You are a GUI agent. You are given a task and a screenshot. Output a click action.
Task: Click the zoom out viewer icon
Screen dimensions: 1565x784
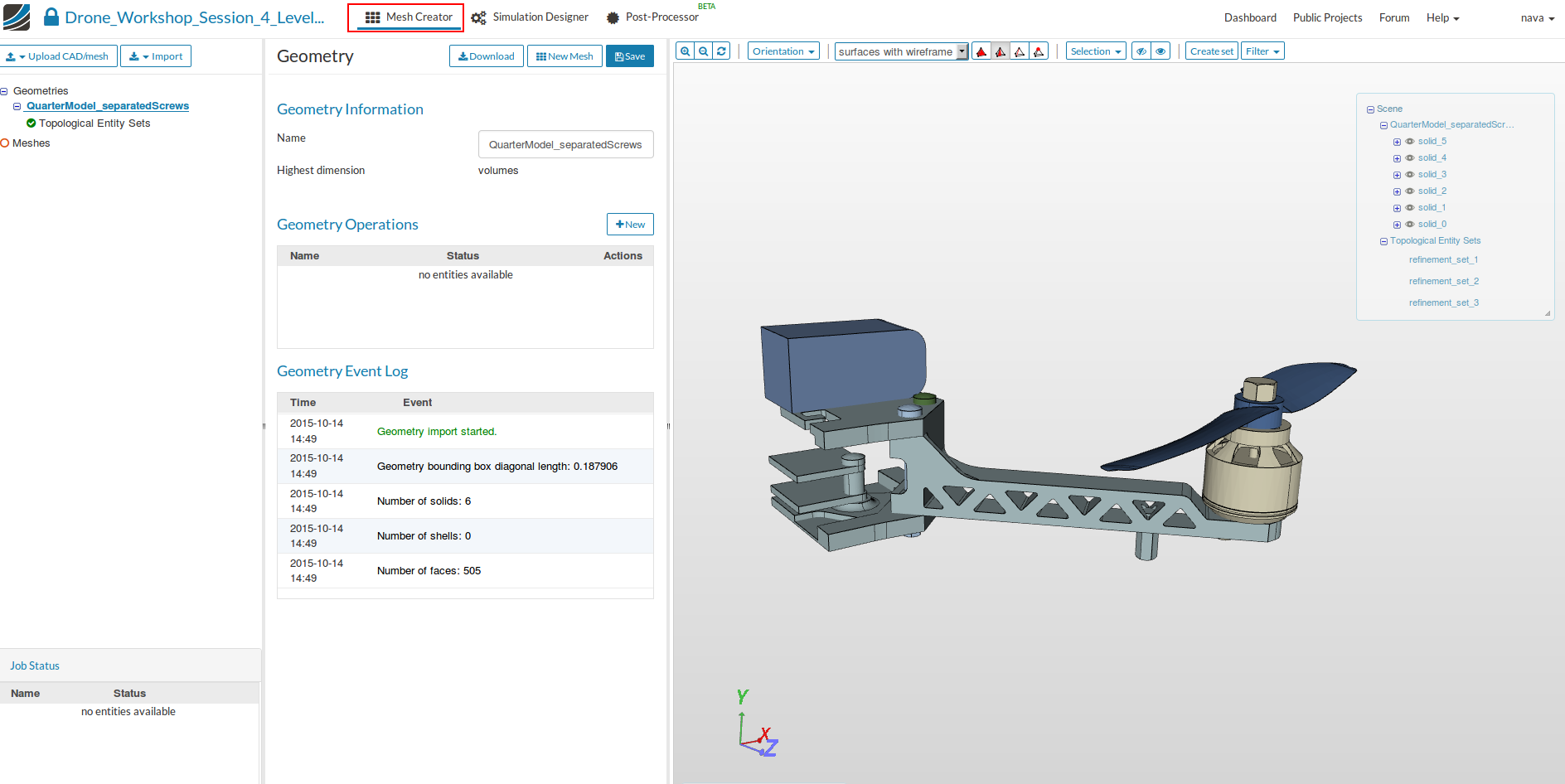[x=703, y=51]
